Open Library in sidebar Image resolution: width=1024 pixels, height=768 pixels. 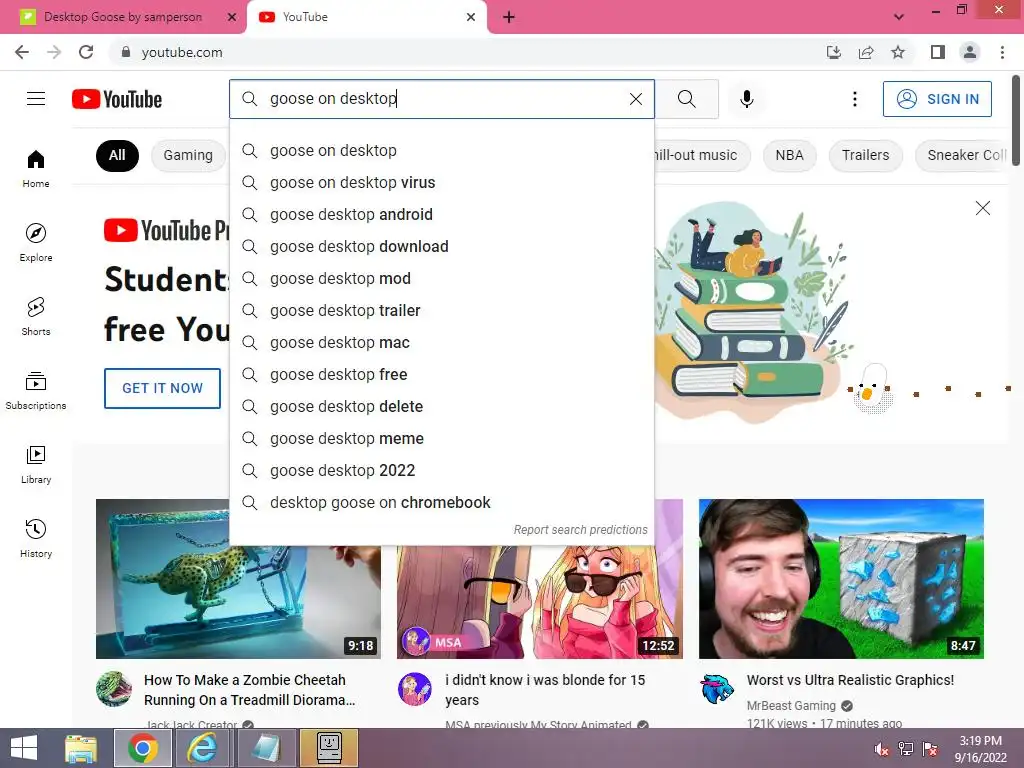point(36,464)
